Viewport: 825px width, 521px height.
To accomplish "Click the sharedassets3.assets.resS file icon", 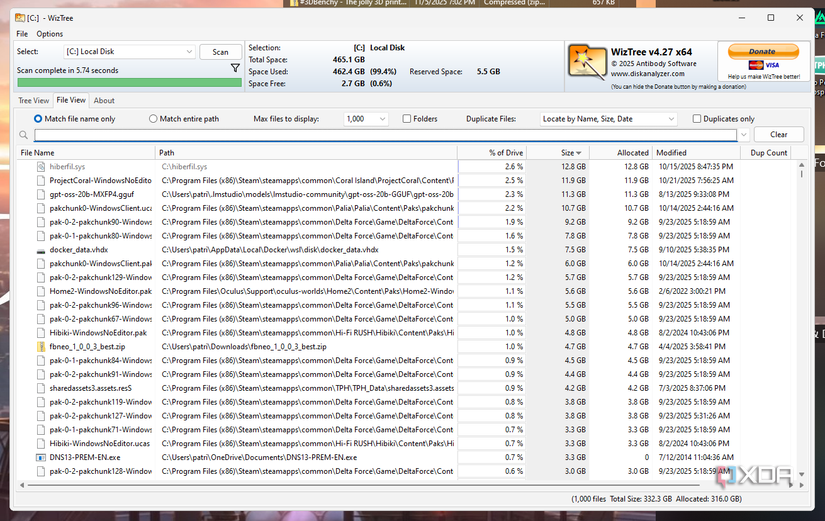I will pyautogui.click(x=41, y=388).
